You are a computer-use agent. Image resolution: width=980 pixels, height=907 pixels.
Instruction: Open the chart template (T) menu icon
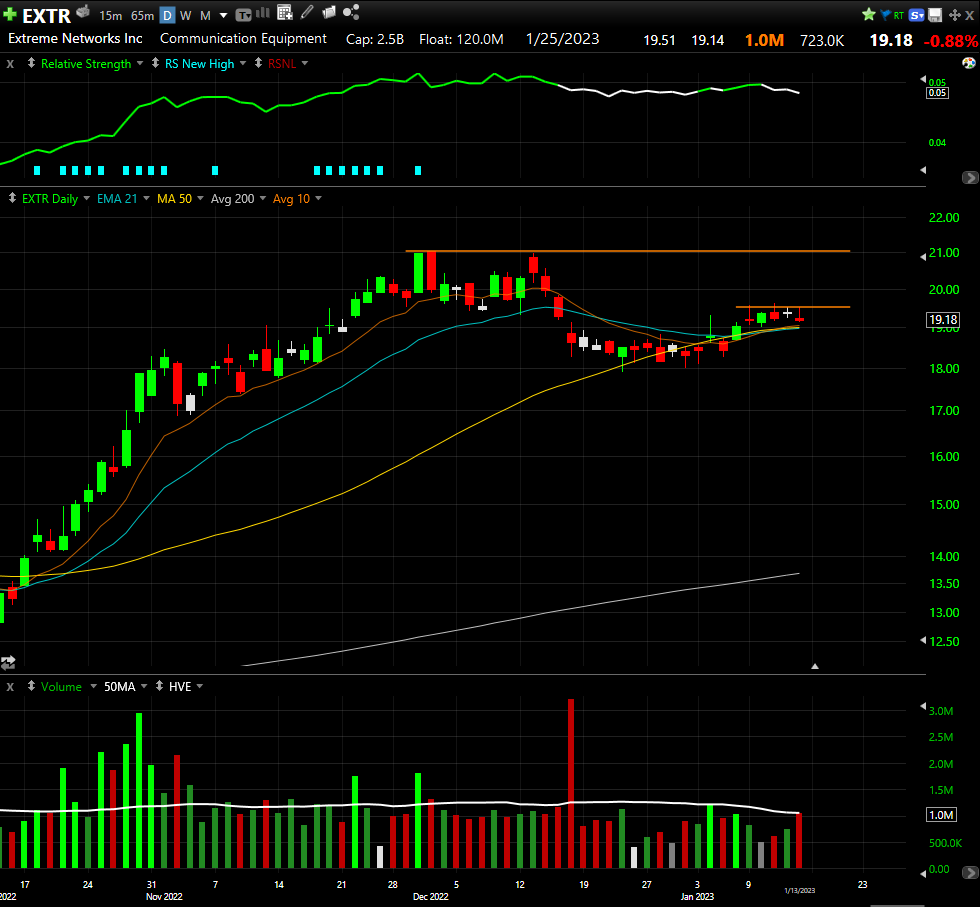point(243,15)
